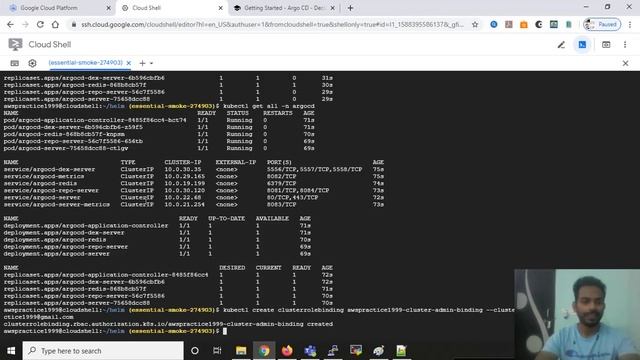The image size is (640, 360).
Task: Switch to Getting Started Argo CD tab
Action: [x=284, y=8]
